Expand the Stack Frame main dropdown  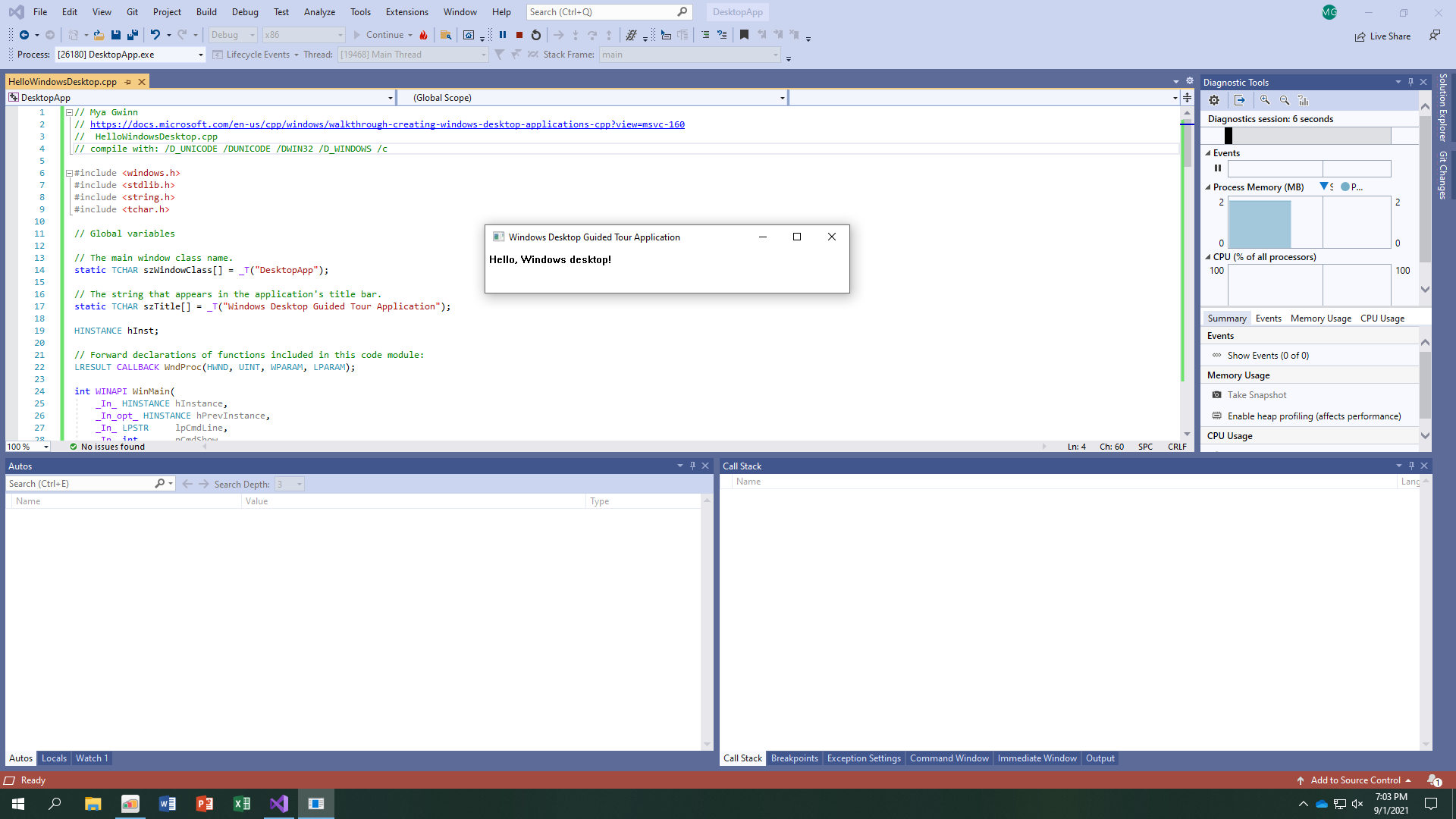pos(773,55)
